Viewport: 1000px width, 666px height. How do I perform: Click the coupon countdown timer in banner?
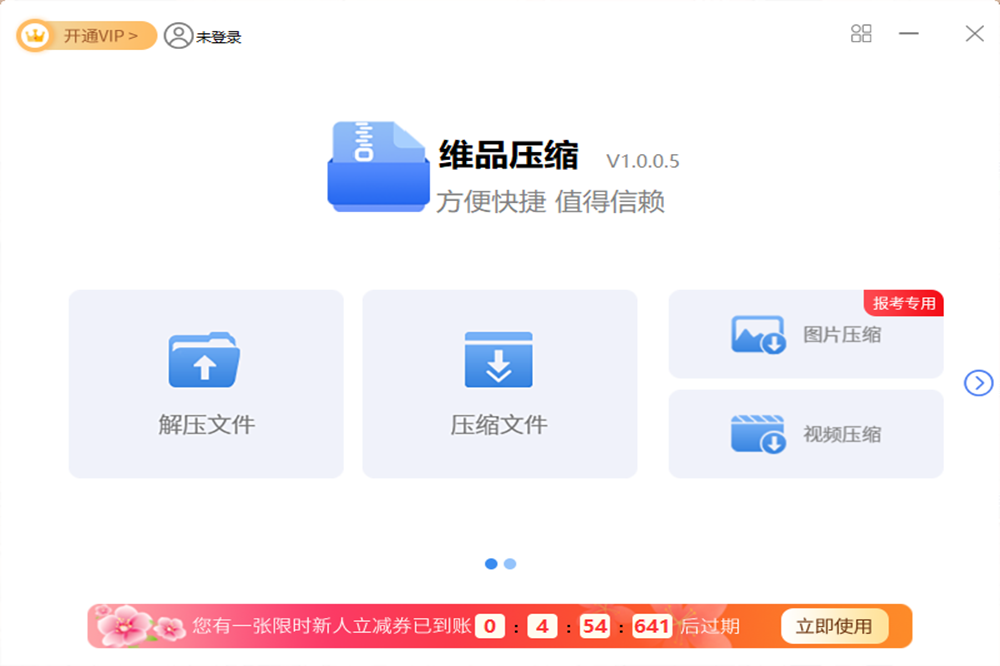click(x=574, y=627)
